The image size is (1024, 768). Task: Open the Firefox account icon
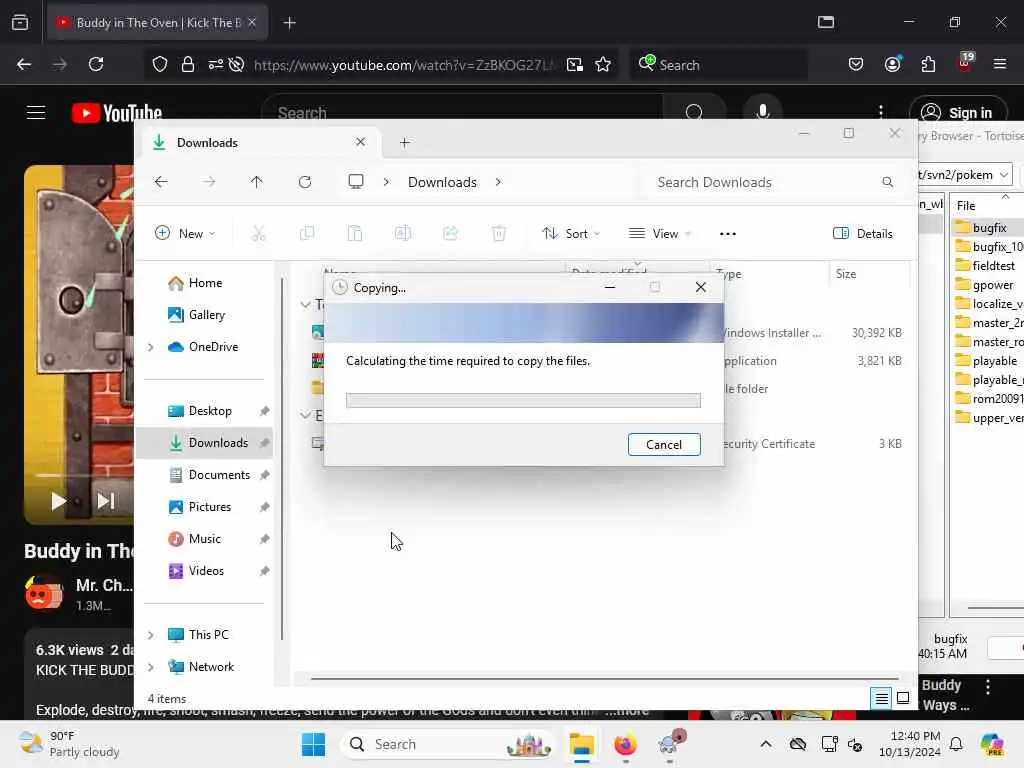pyautogui.click(x=892, y=64)
